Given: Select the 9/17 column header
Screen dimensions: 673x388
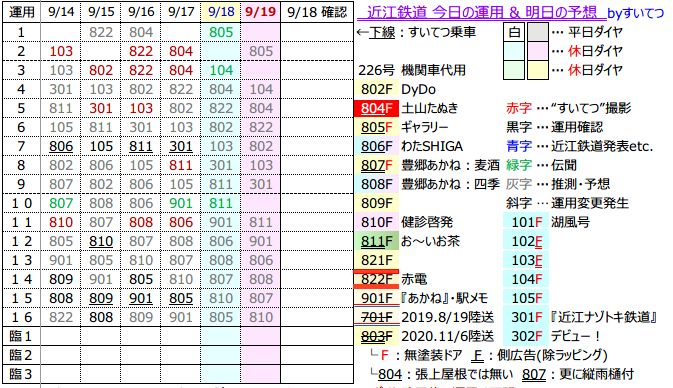Looking at the screenshot, I should click(181, 12).
